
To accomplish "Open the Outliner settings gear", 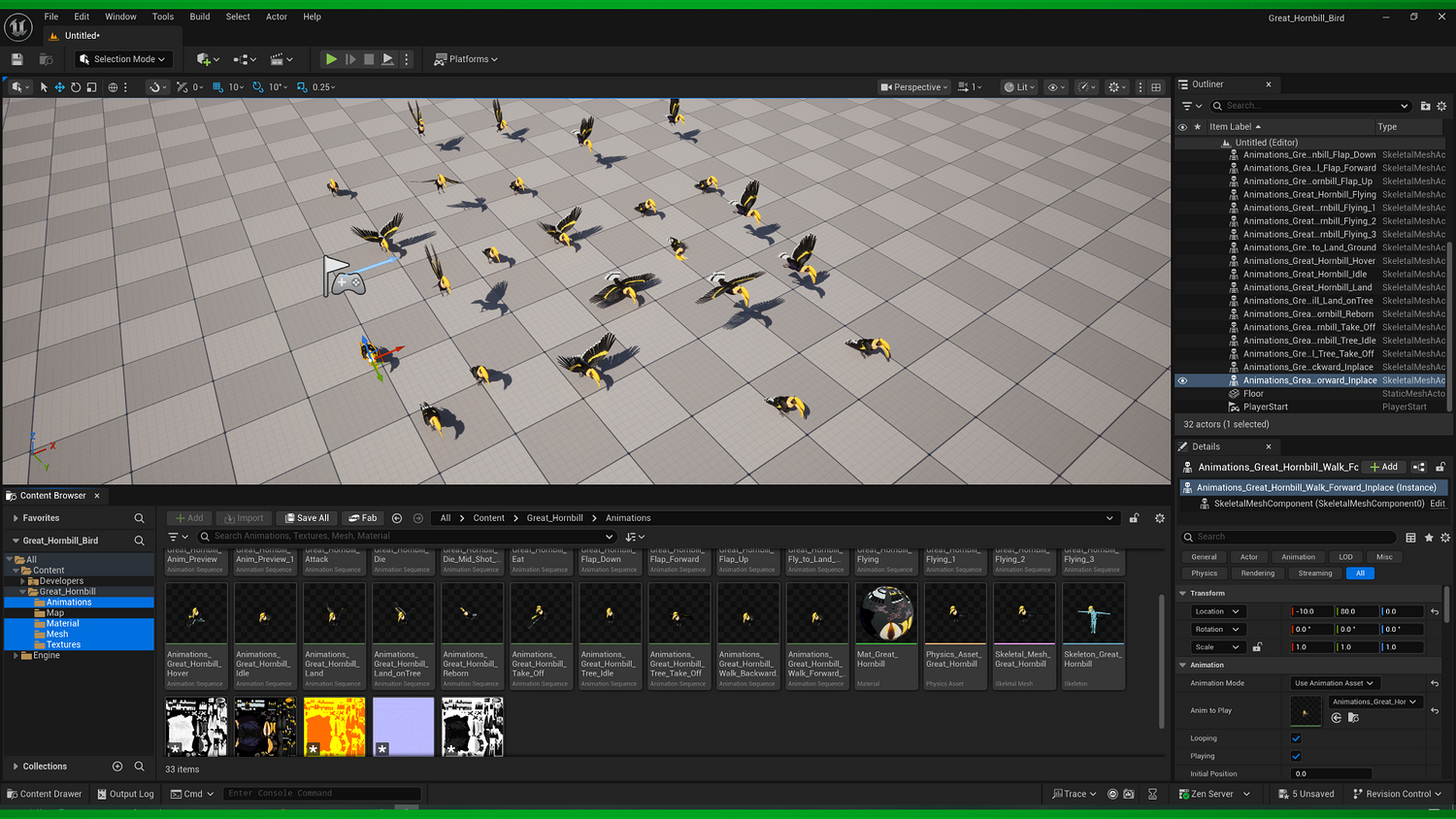I will tap(1441, 106).
